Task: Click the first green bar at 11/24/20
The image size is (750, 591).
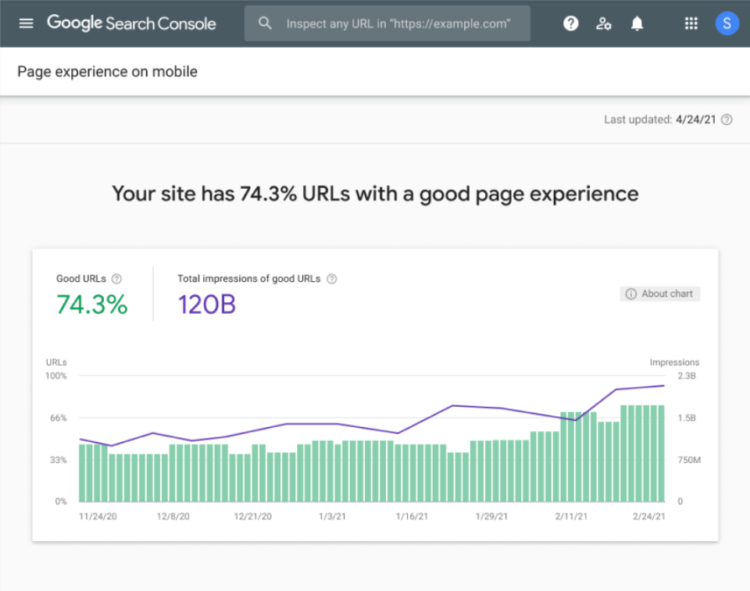Action: [83, 473]
